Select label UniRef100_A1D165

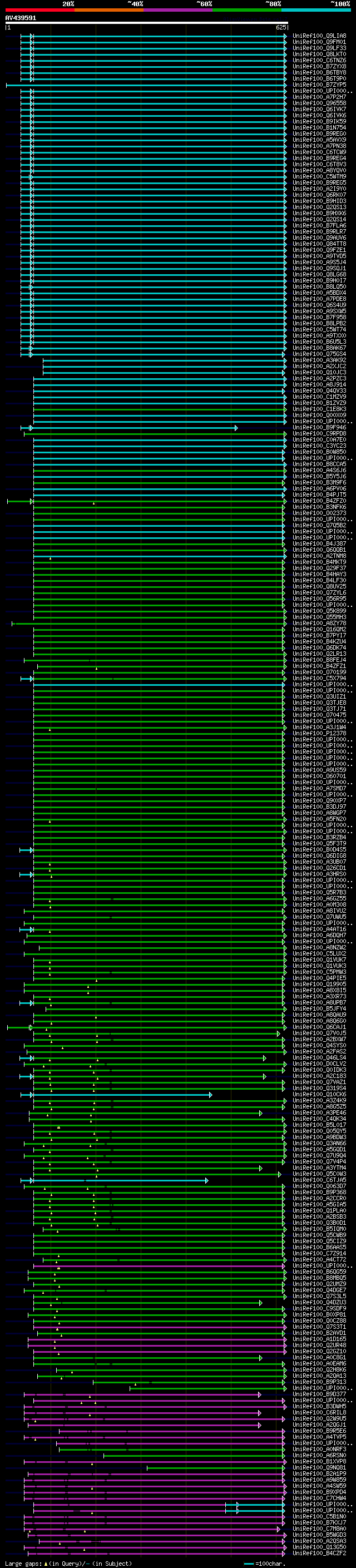[319, 1339]
